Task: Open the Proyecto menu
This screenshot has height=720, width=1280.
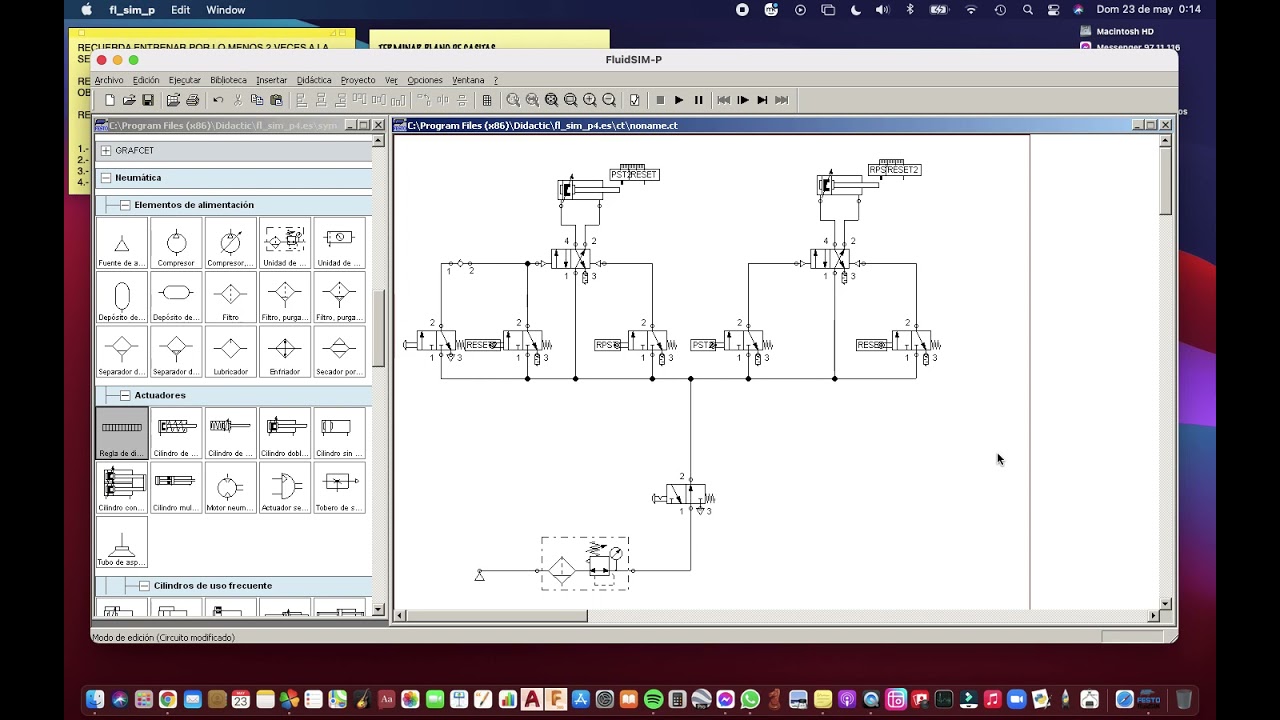Action: pos(358,80)
